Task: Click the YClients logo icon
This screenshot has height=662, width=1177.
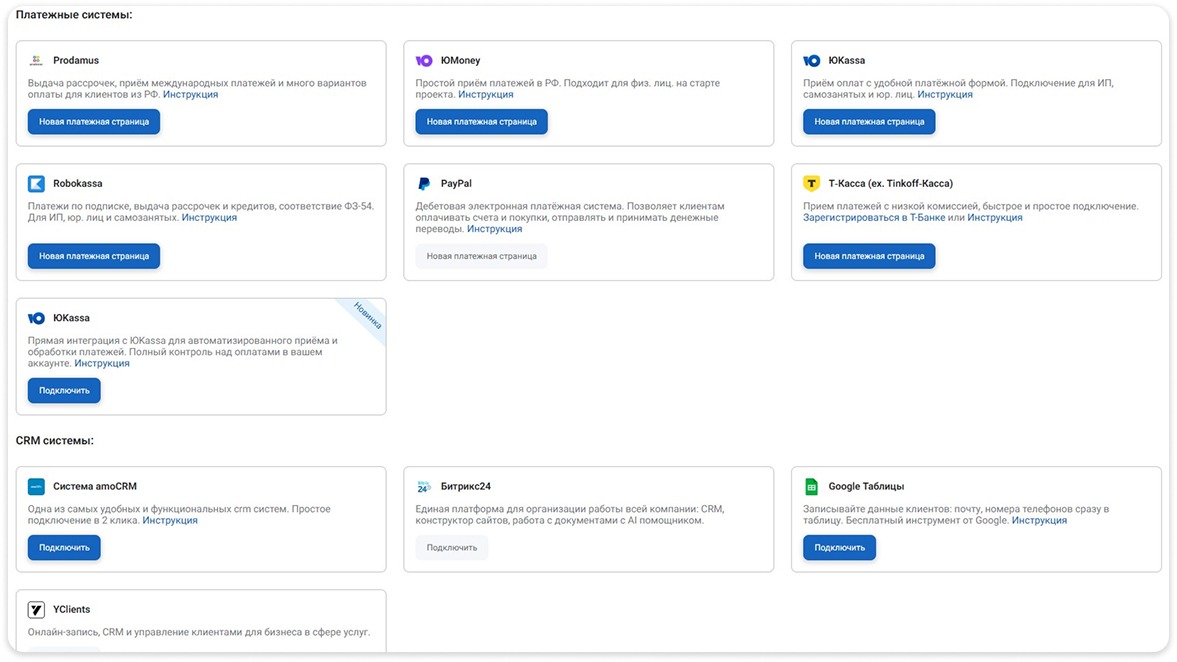Action: [x=36, y=610]
